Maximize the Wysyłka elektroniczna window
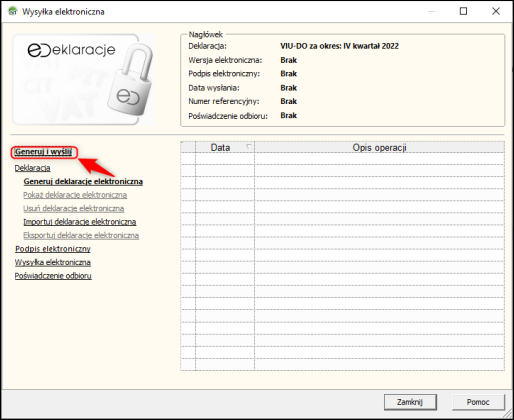The width and height of the screenshot is (514, 420). [x=463, y=11]
